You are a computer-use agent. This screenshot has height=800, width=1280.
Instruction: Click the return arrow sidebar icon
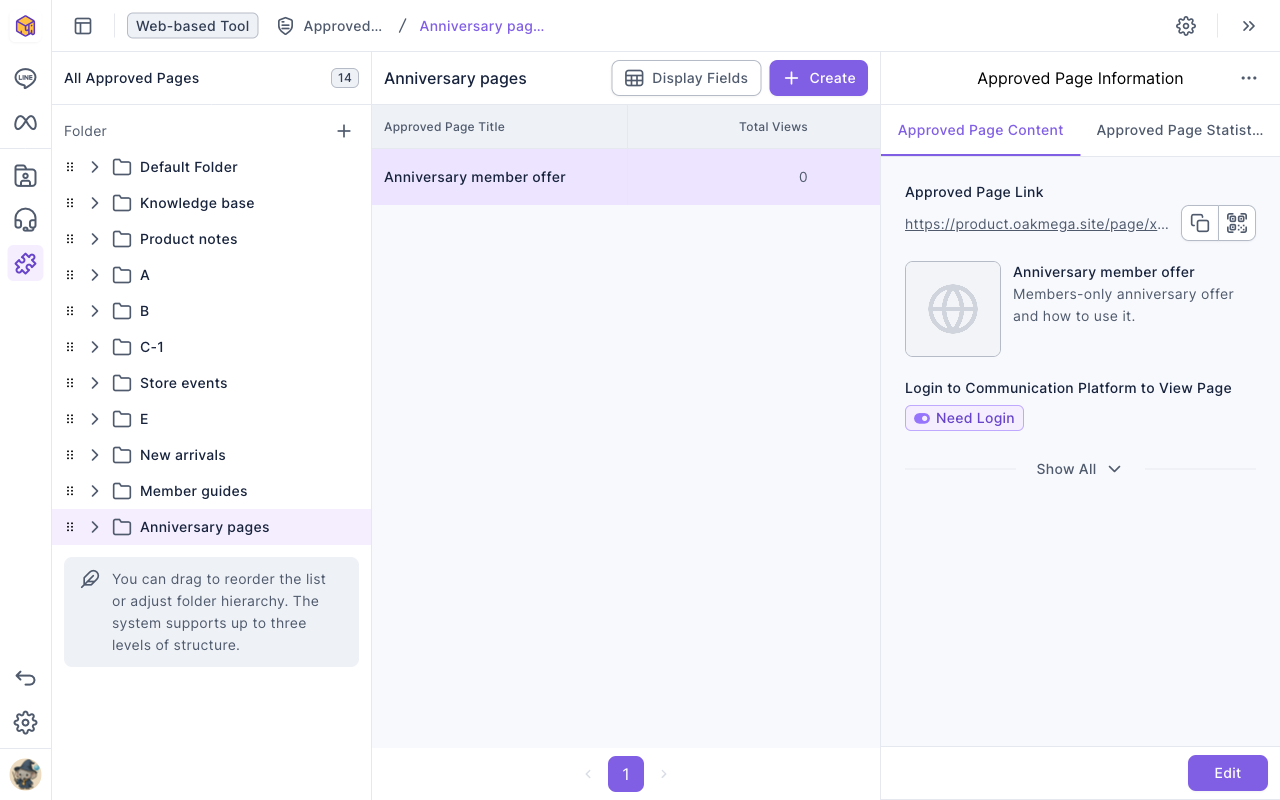coord(25,679)
